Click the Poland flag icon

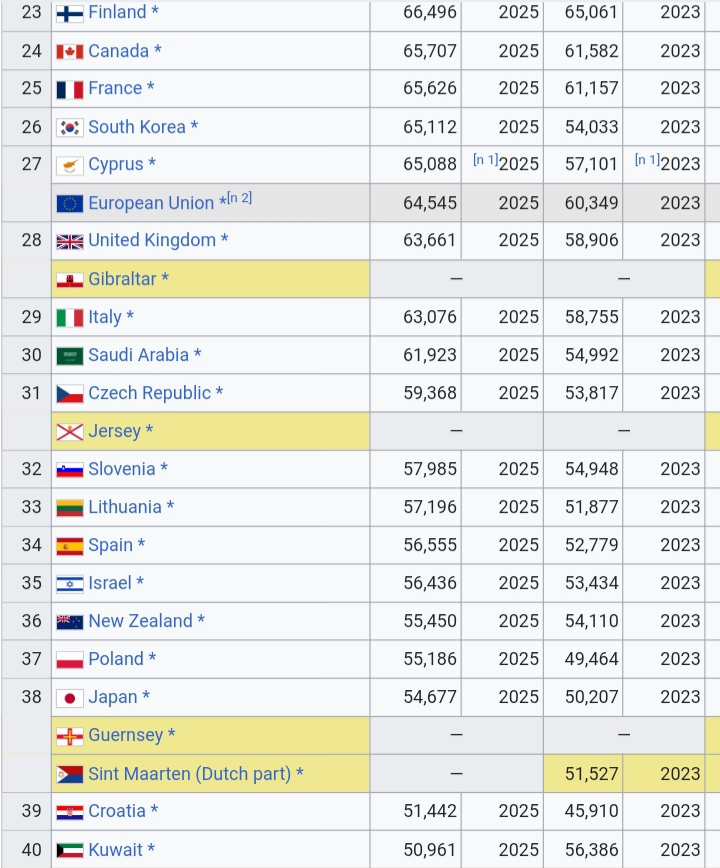pyautogui.click(x=70, y=660)
